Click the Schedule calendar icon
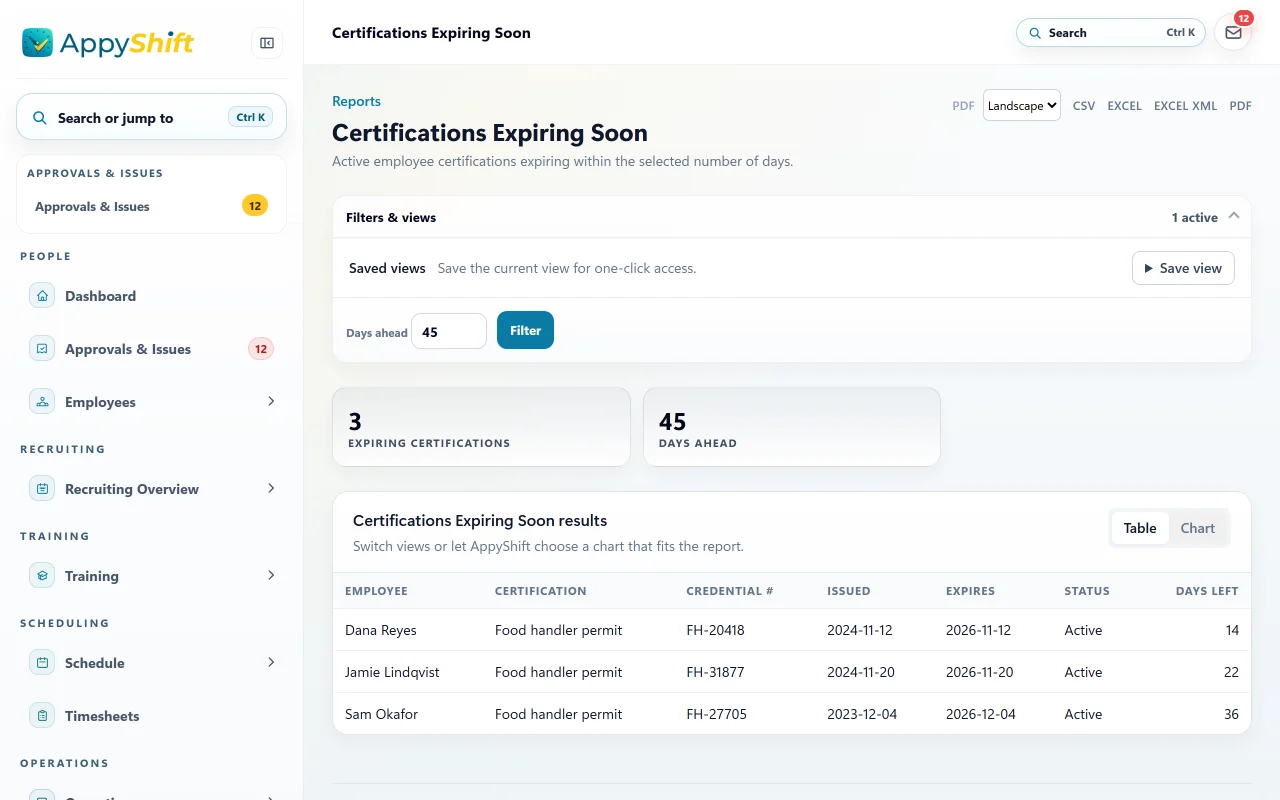Image resolution: width=1280 pixels, height=800 pixels. [x=42, y=663]
